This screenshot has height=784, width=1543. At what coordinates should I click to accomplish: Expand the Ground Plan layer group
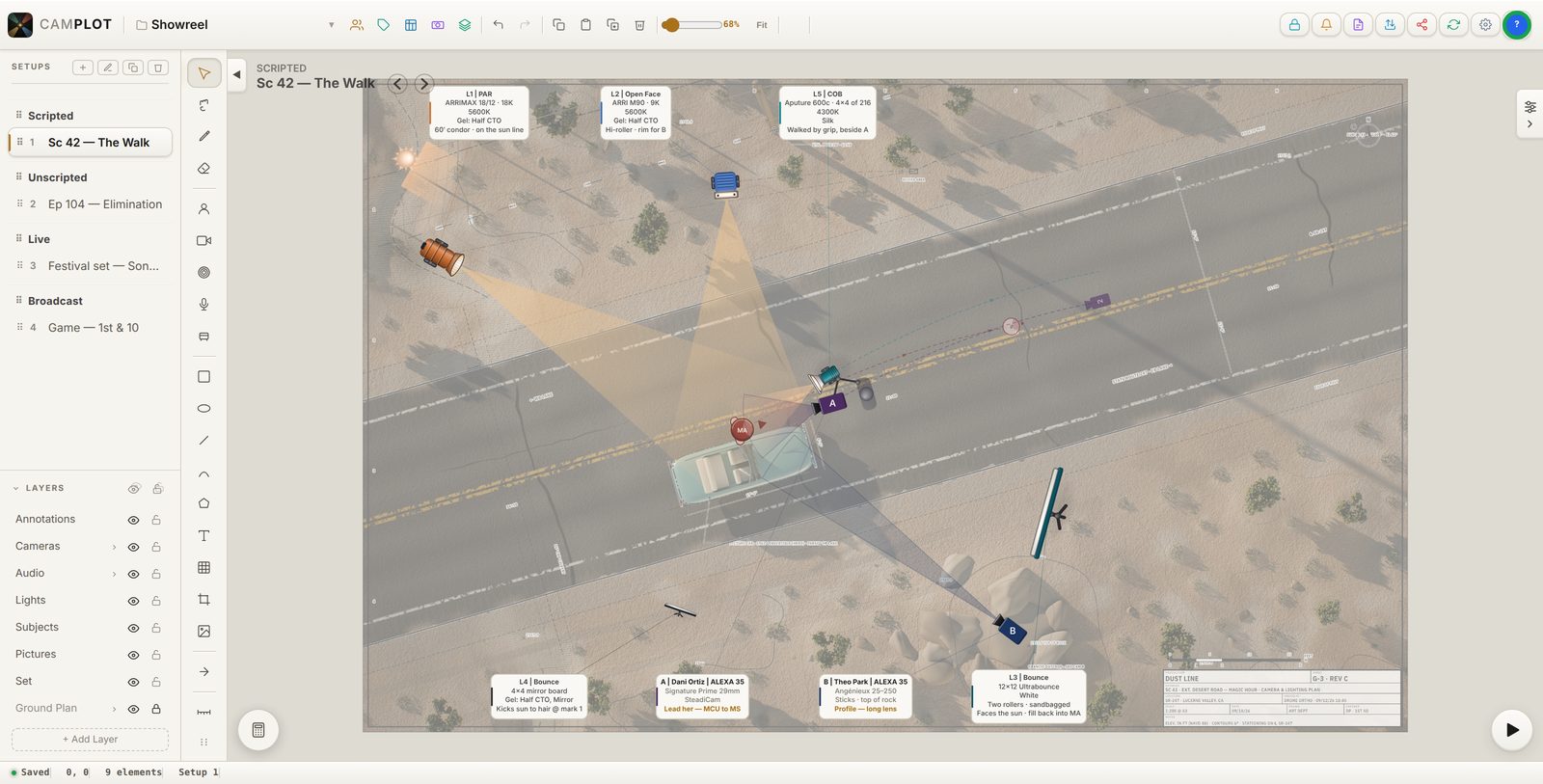tap(114, 709)
